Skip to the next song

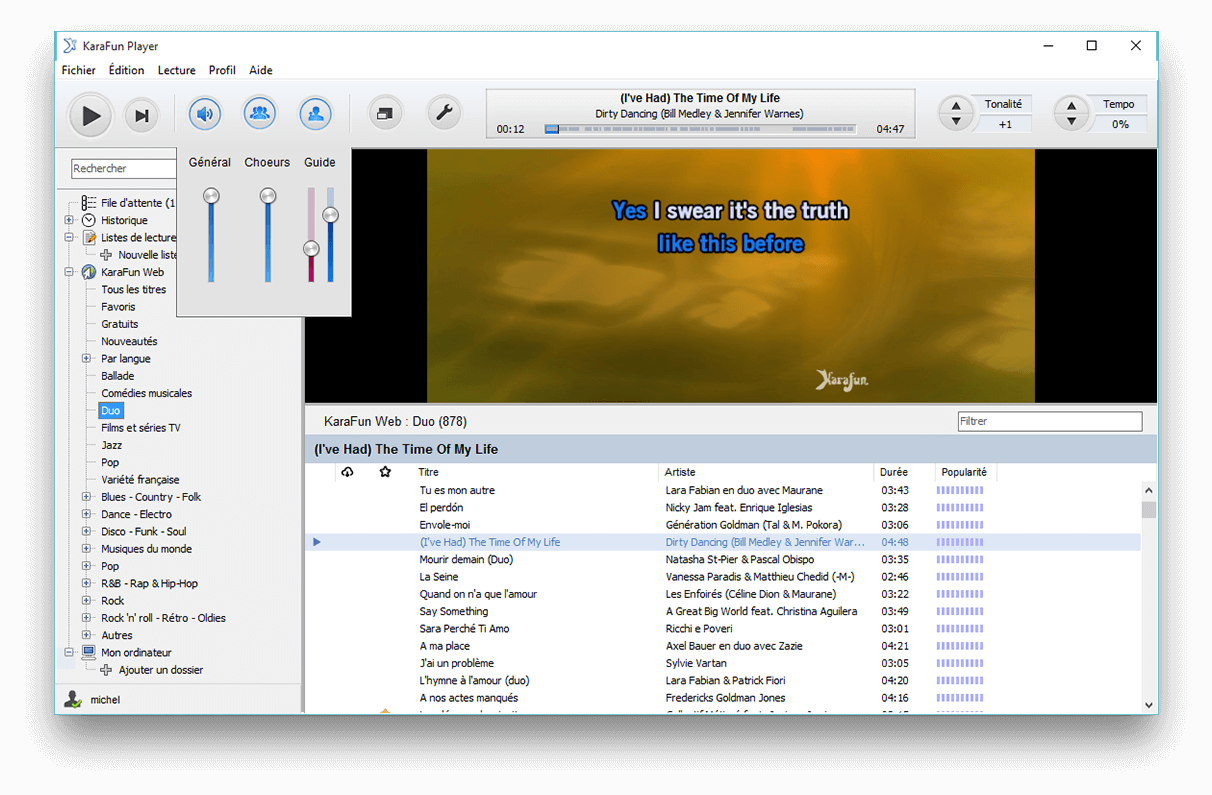pyautogui.click(x=142, y=116)
